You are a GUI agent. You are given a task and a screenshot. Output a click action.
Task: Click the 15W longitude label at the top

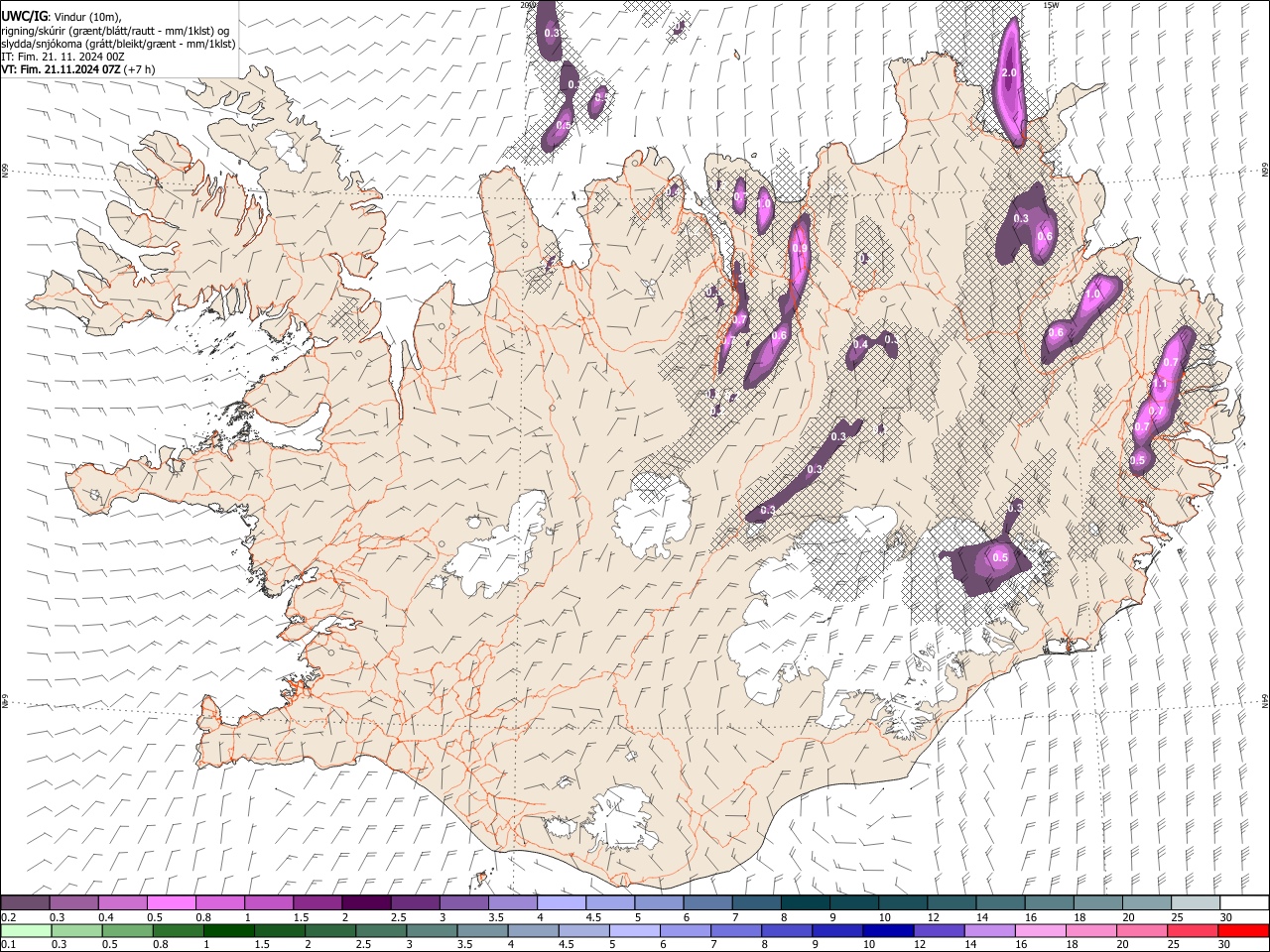click(1051, 5)
